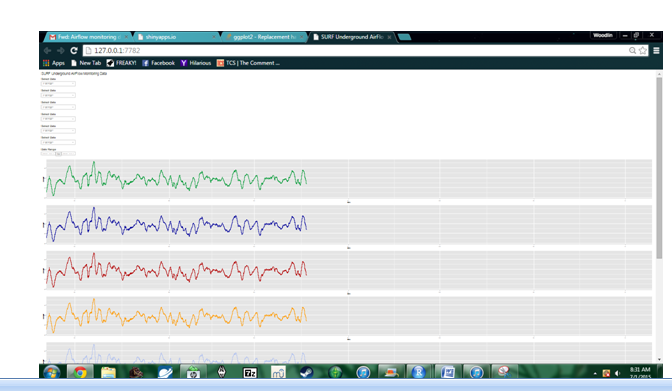The width and height of the screenshot is (672, 391).
Task: Expand the sixth Select Data dropdown
Action: [58, 142]
